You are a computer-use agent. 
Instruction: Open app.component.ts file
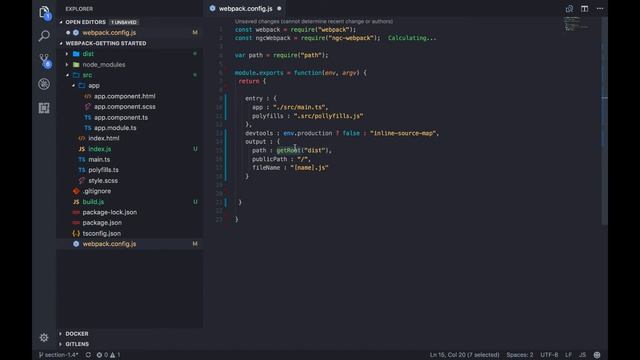(121, 117)
